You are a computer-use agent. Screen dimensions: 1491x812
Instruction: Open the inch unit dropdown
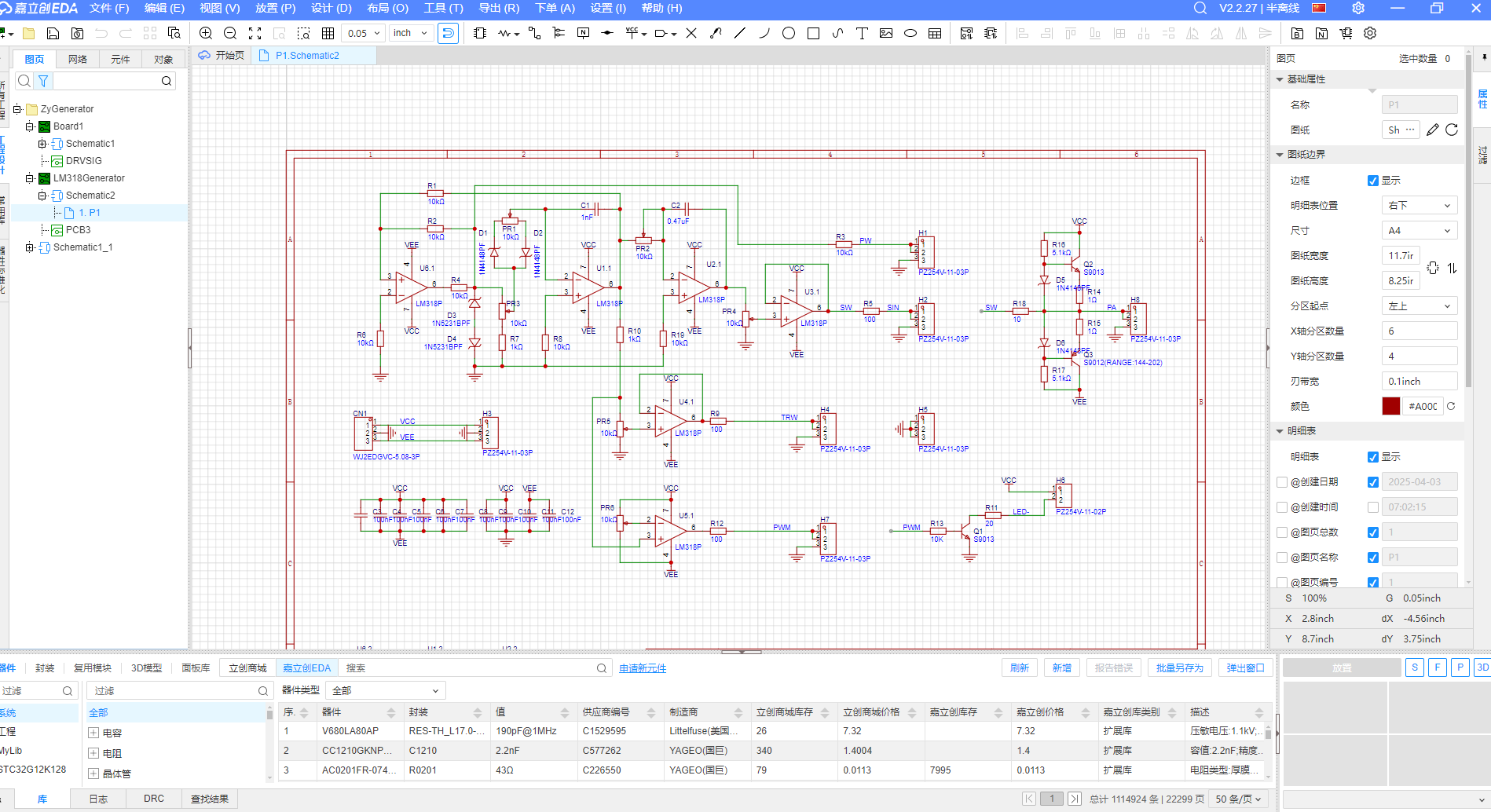point(411,33)
